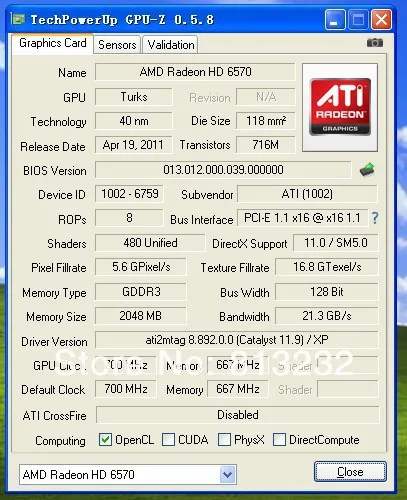Click Device ID value 1002 - 6759
The width and height of the screenshot is (407, 500).
[x=129, y=194]
